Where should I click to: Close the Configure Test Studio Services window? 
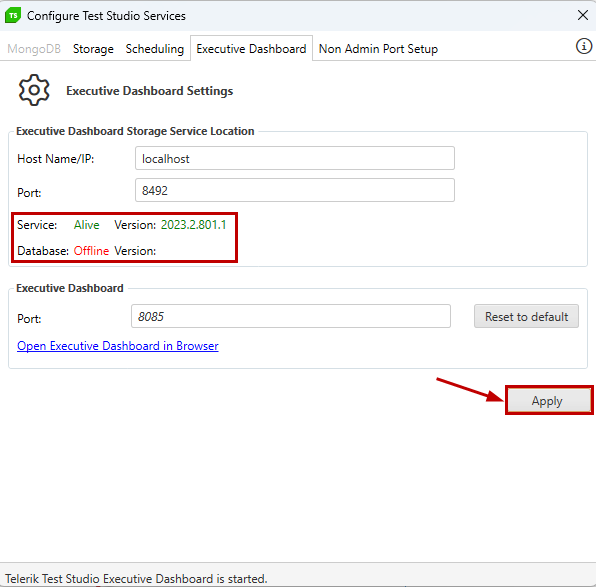[583, 15]
